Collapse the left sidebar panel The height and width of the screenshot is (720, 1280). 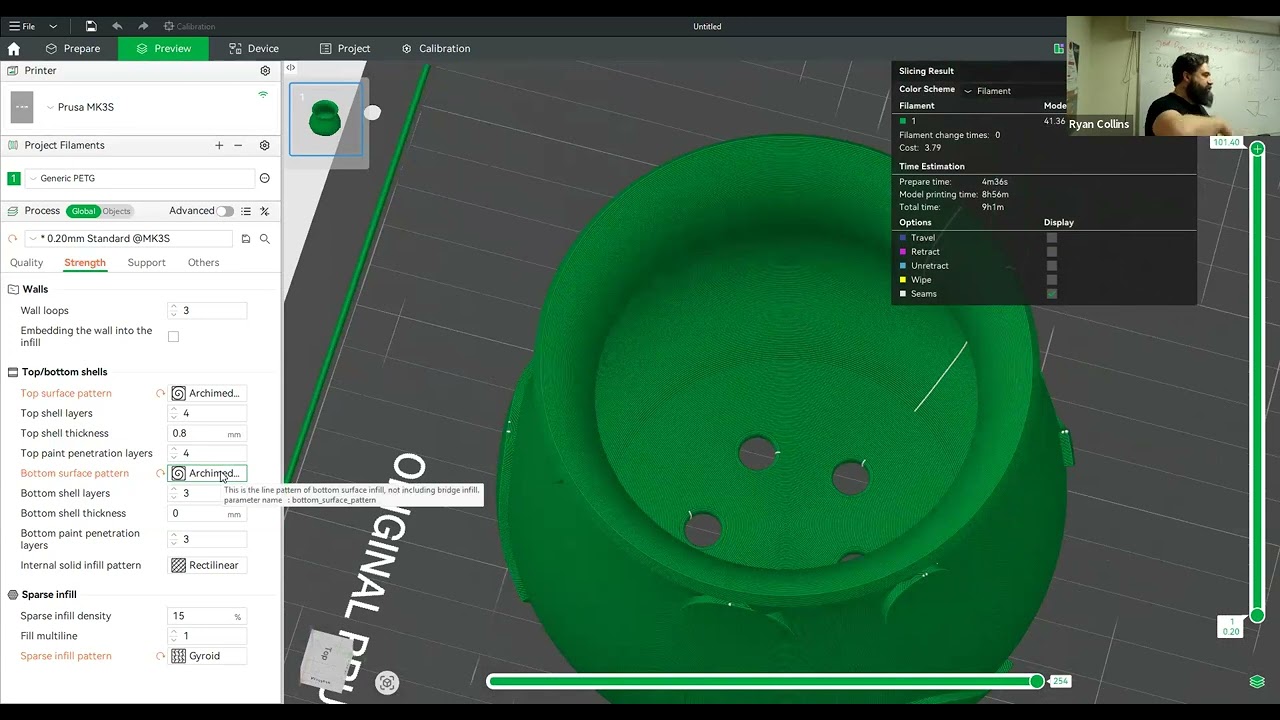tap(290, 68)
